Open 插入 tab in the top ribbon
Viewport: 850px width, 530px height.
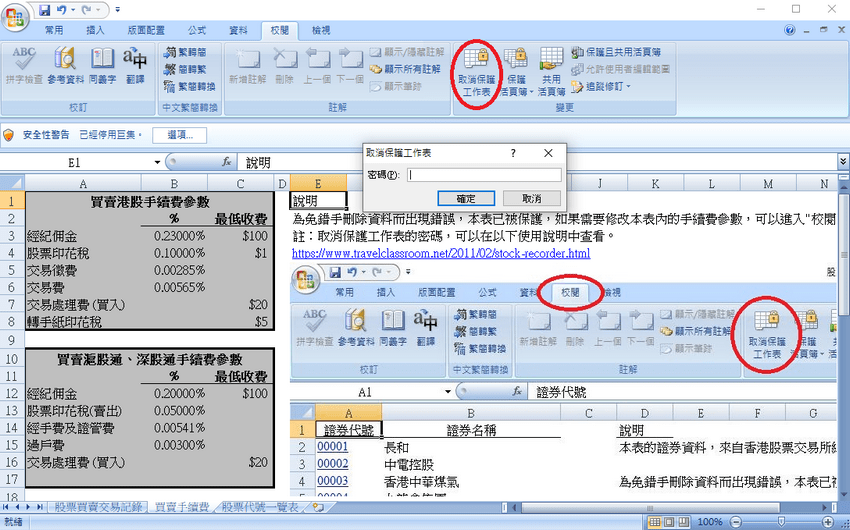(95, 30)
